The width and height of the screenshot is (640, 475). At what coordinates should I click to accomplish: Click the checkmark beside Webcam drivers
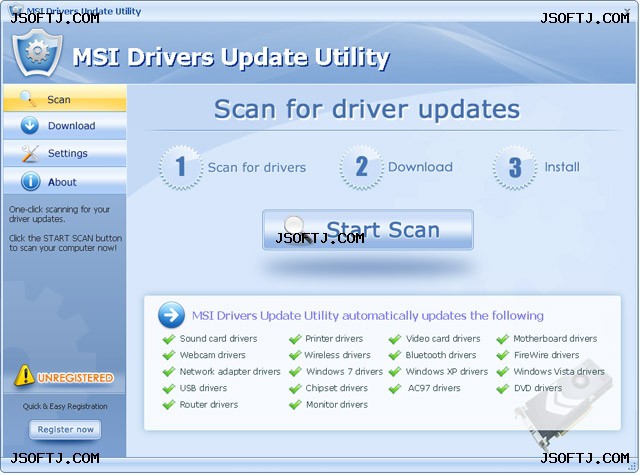169,355
